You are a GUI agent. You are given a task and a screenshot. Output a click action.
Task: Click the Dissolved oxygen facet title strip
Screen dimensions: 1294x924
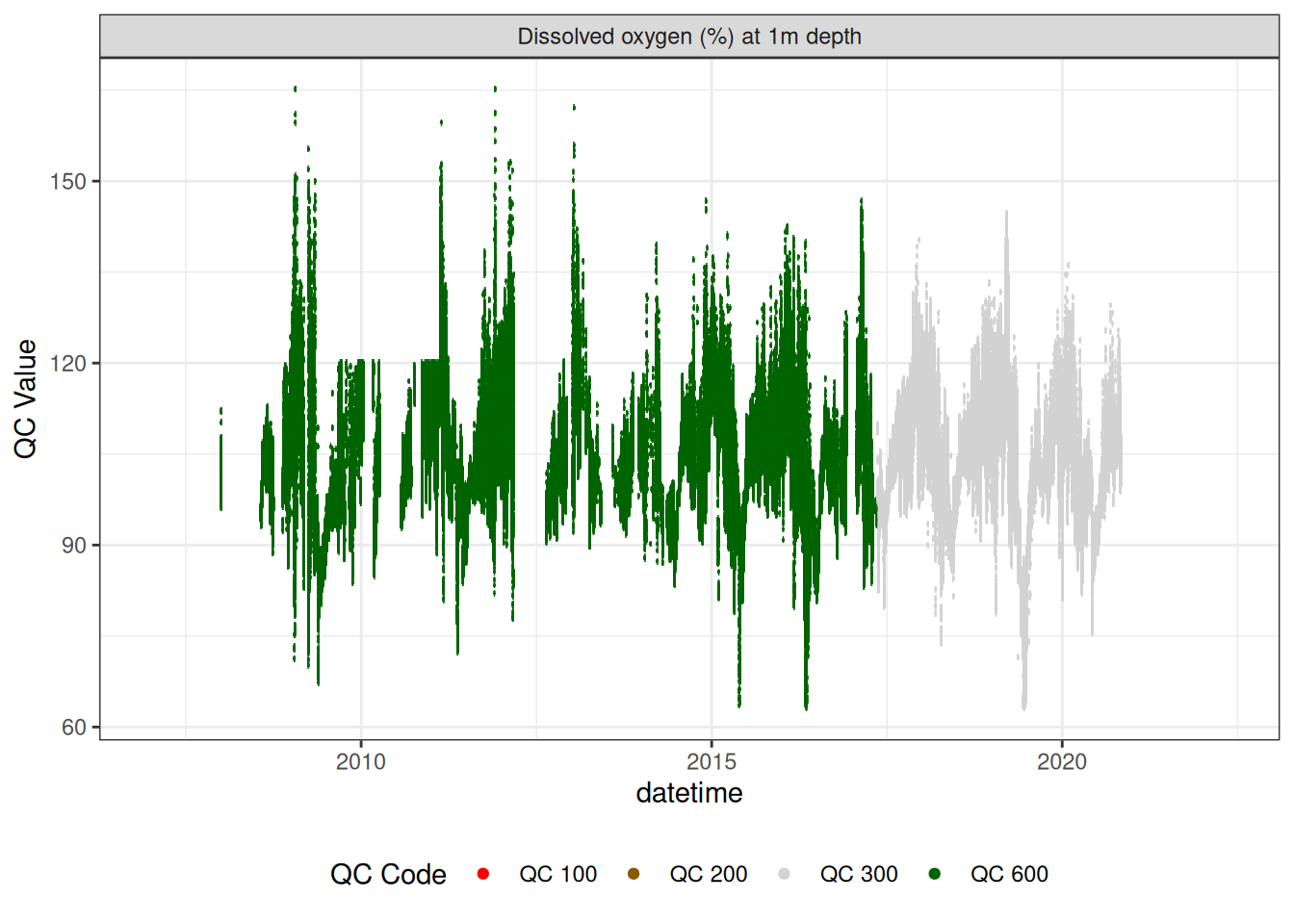click(689, 37)
